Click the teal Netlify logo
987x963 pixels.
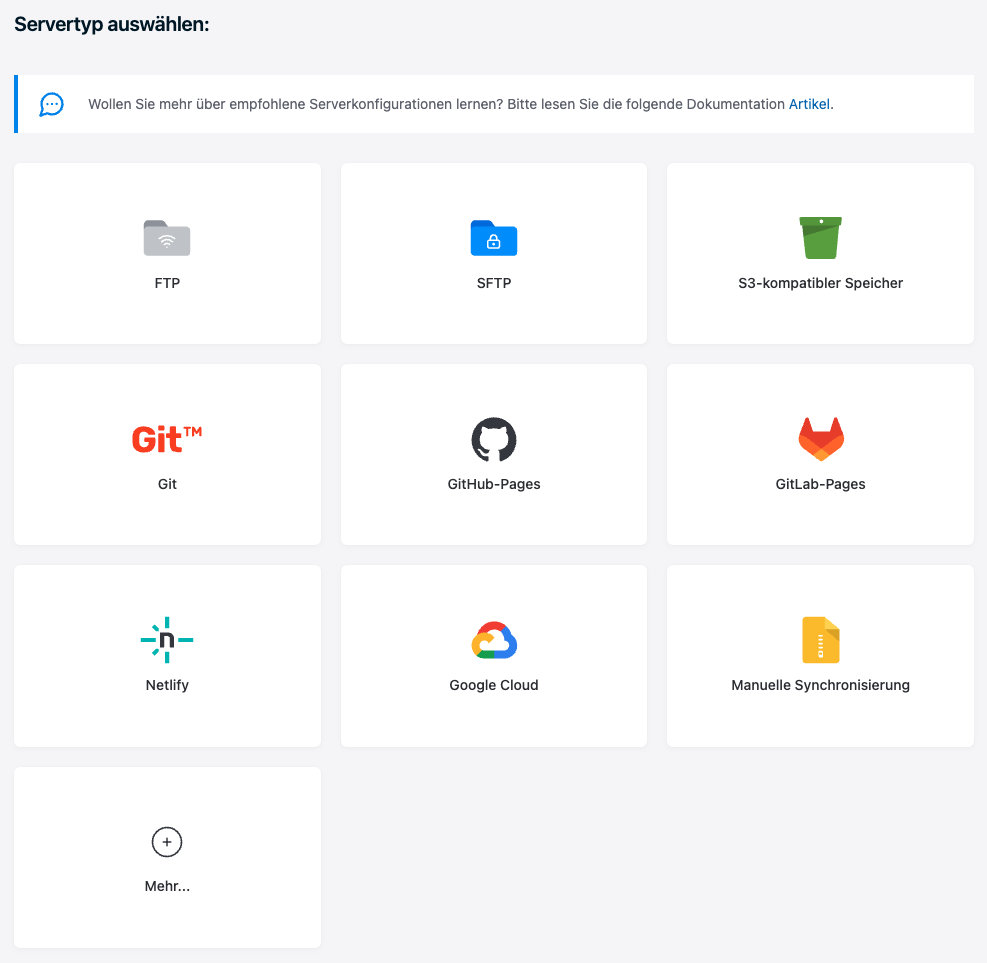tap(167, 640)
